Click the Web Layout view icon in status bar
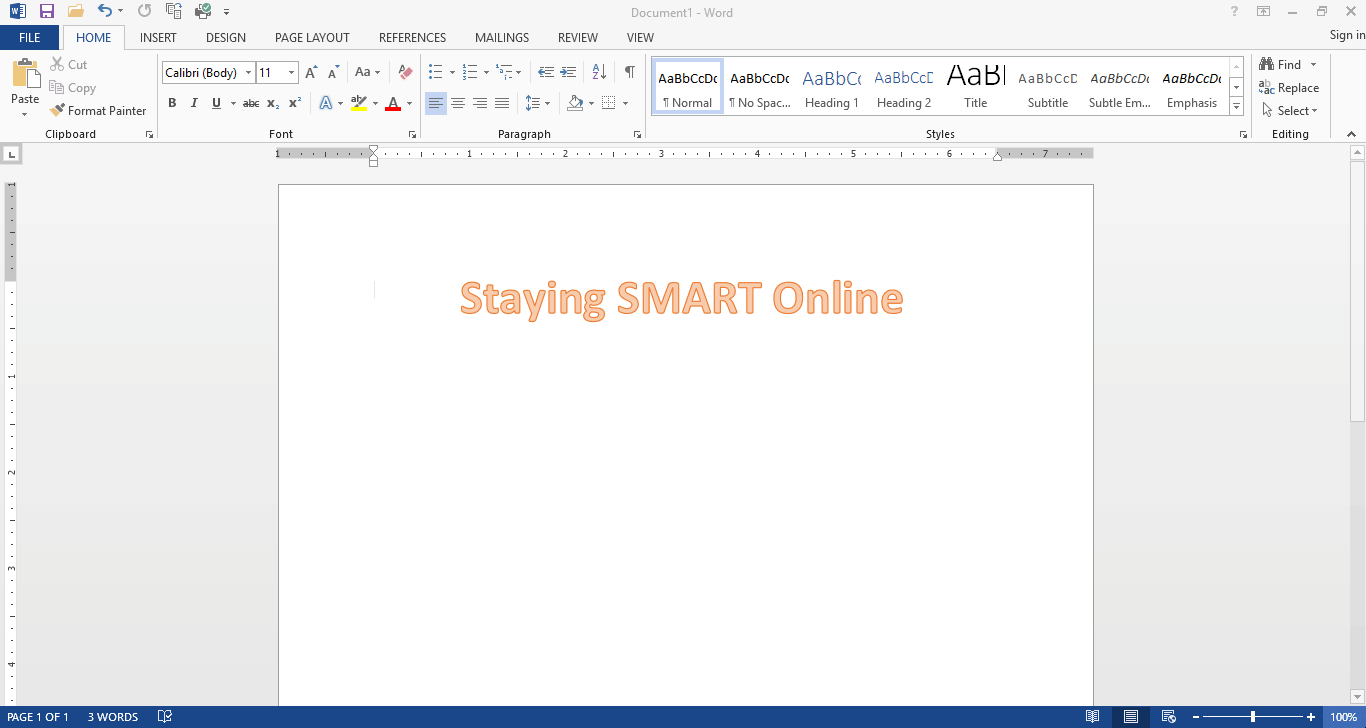The width and height of the screenshot is (1366, 728). coord(1169,717)
